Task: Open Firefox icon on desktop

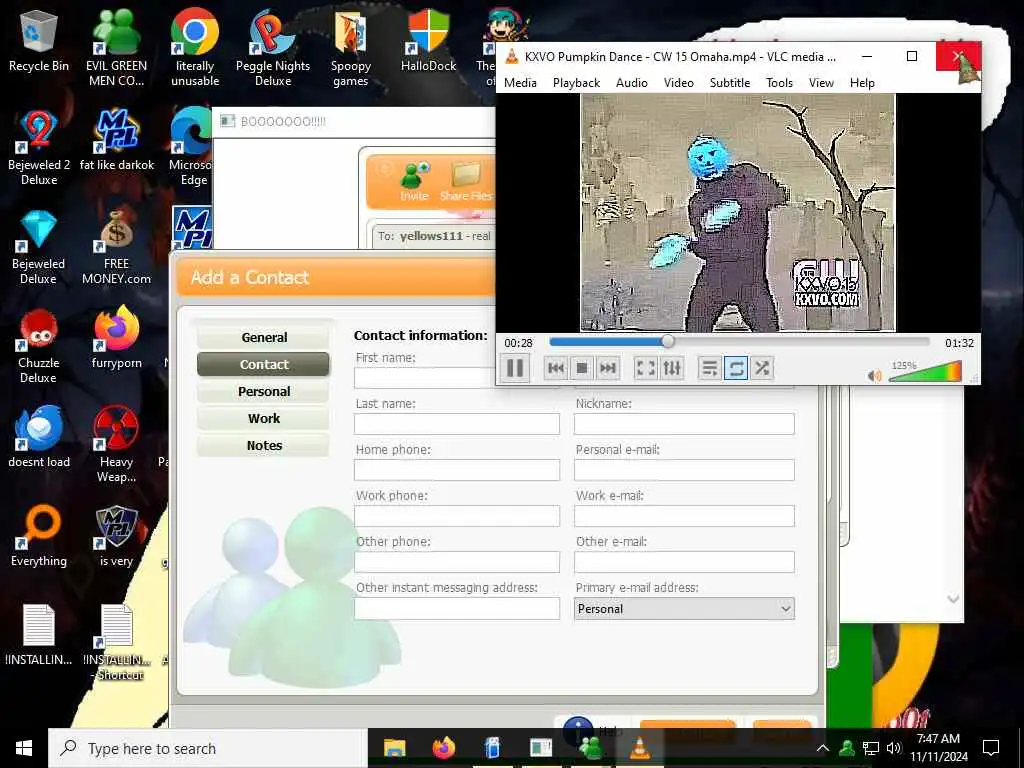Action: click(x=116, y=338)
